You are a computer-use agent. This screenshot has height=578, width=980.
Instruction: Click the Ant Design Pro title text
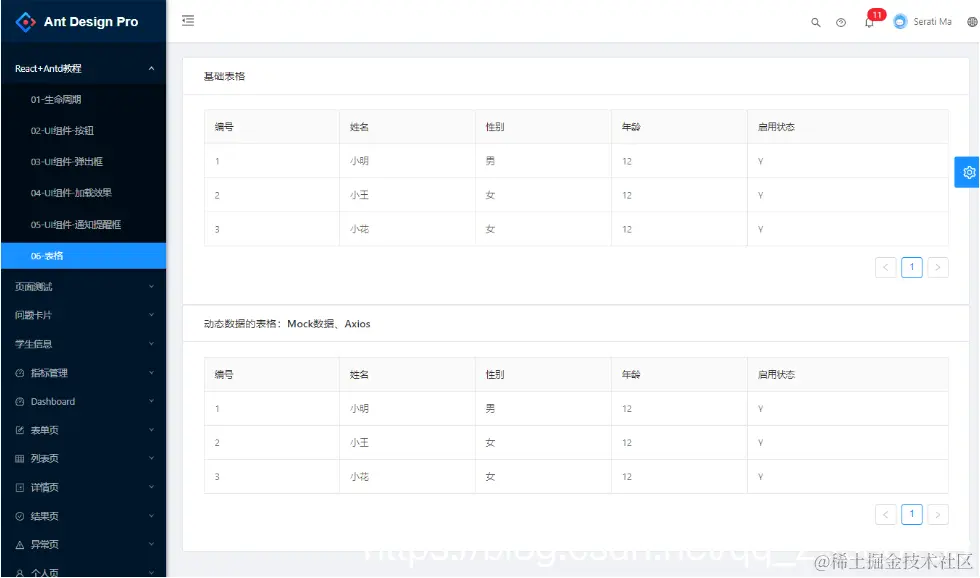point(91,22)
